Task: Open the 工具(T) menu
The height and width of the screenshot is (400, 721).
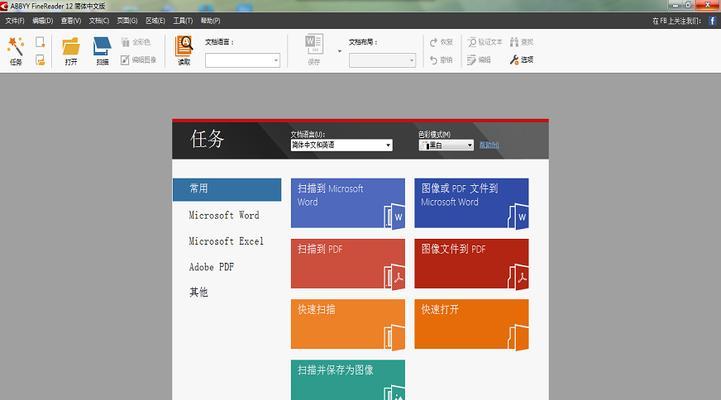Action: point(183,21)
